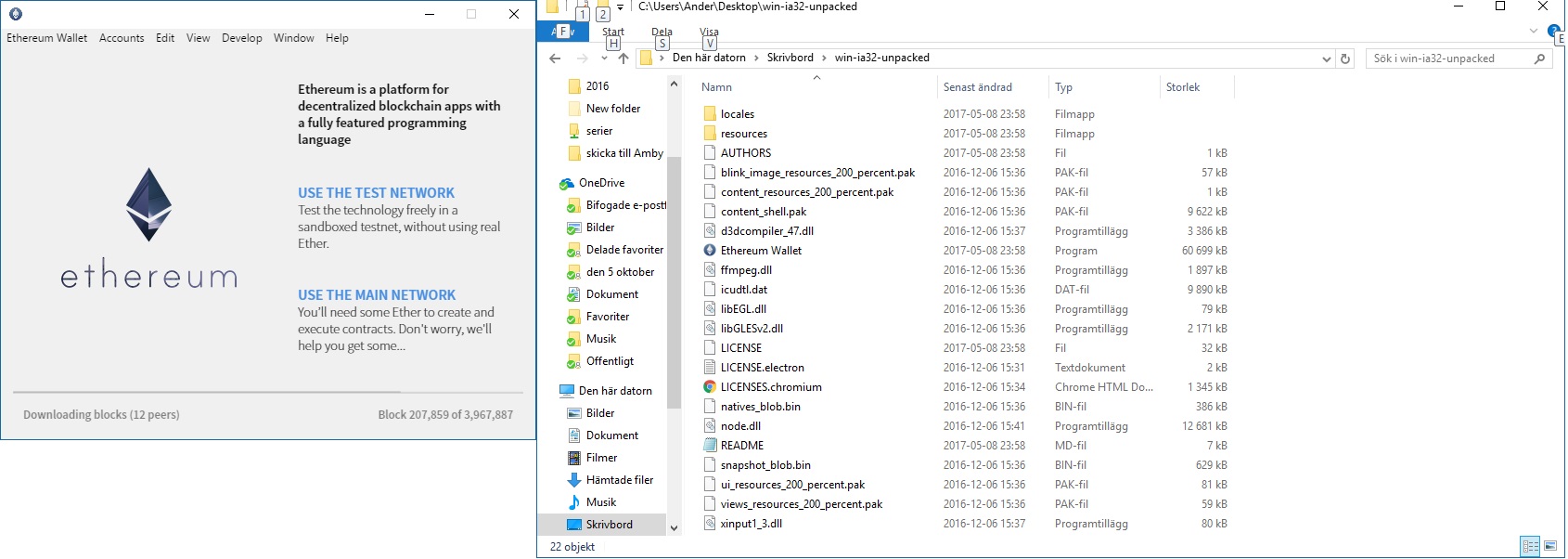Switch to details view icon in status bar
This screenshot has height=559, width=1568.
point(1530,546)
